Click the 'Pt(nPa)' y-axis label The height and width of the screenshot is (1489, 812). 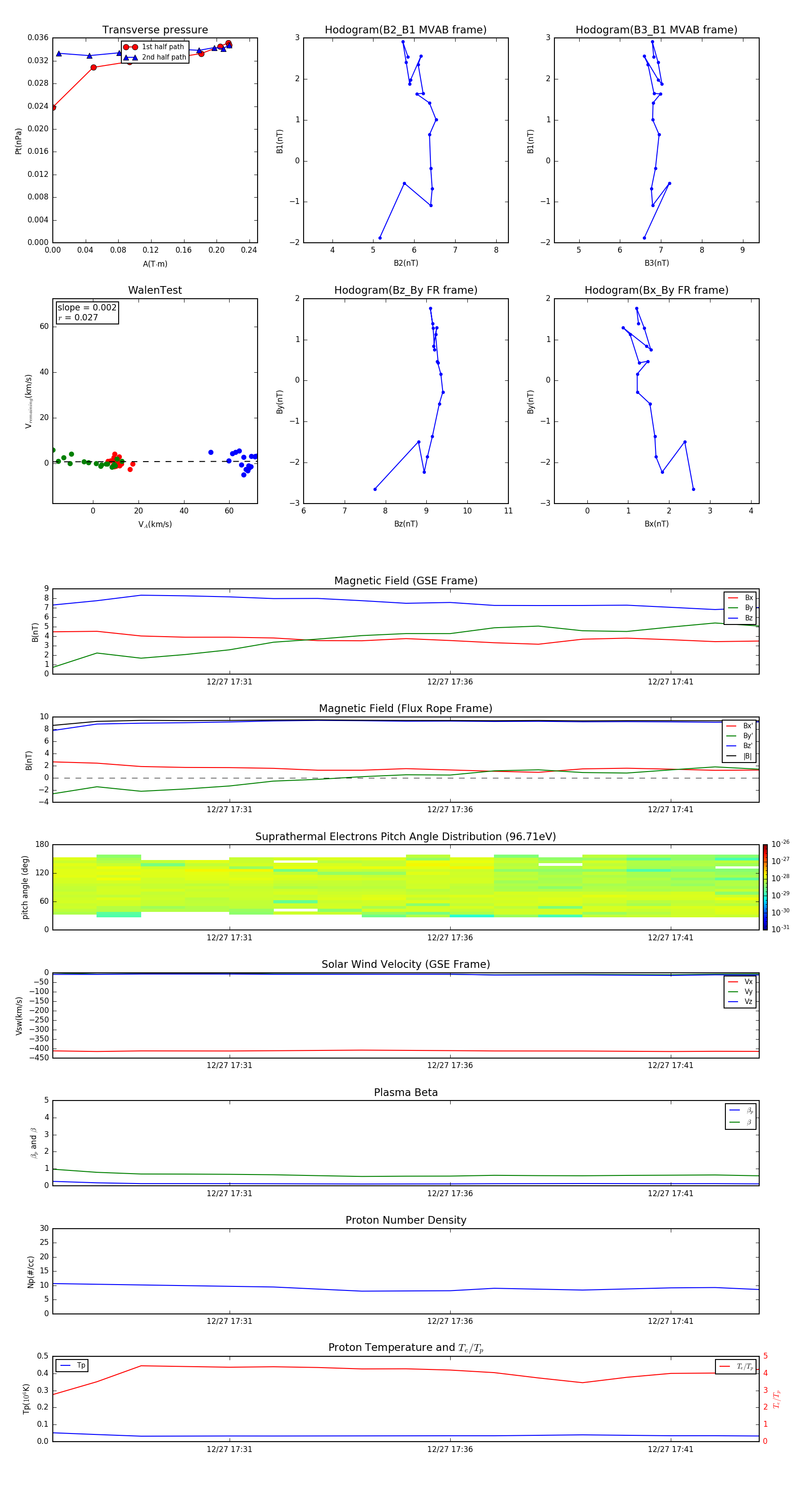18,141
